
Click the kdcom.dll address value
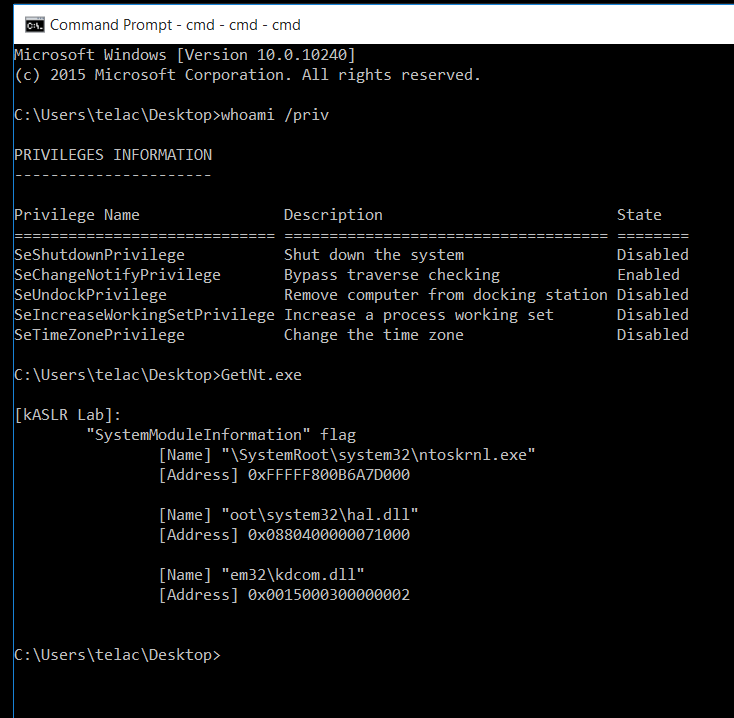(329, 595)
